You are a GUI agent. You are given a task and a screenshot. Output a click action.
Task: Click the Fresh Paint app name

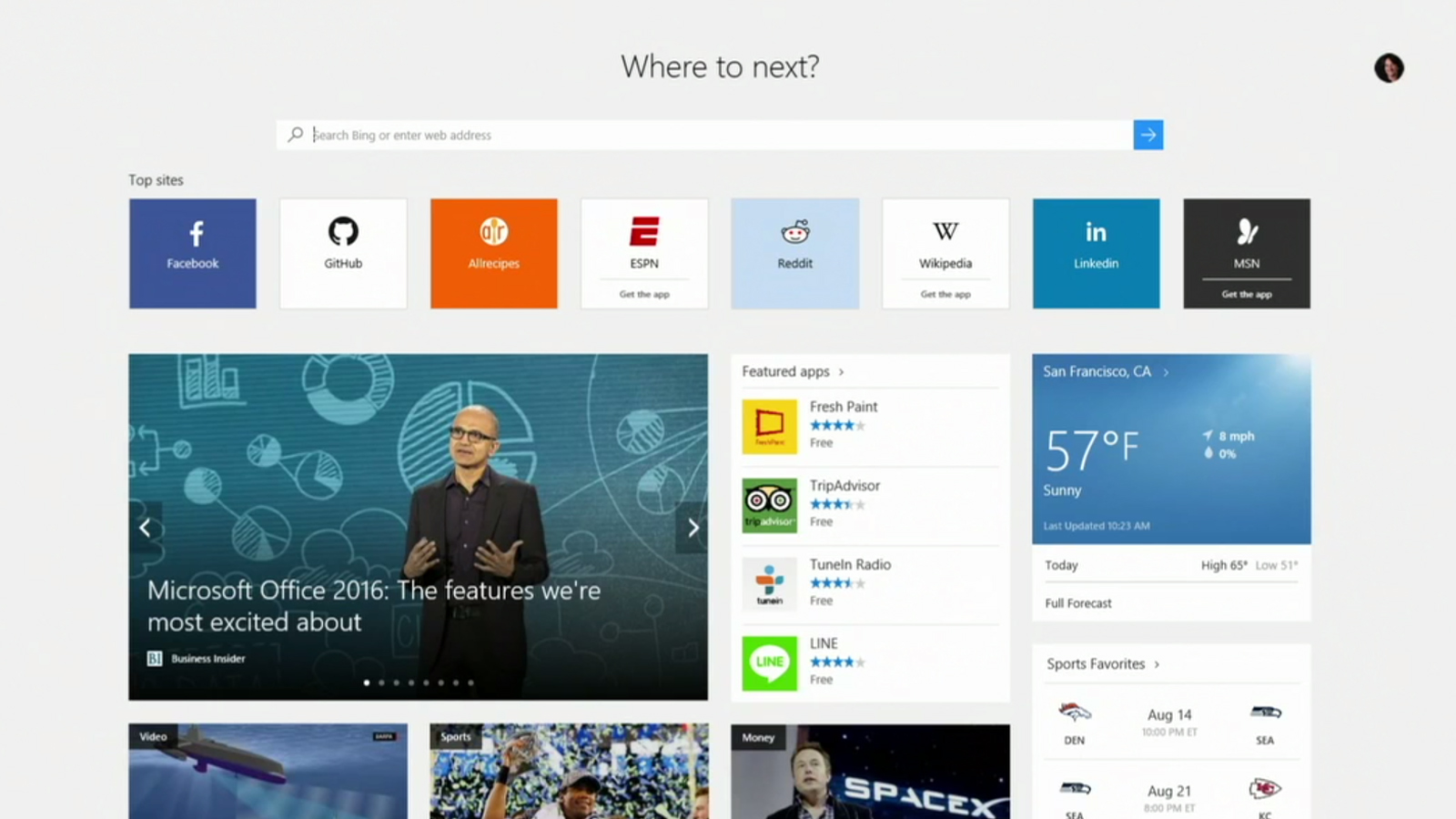coord(844,407)
